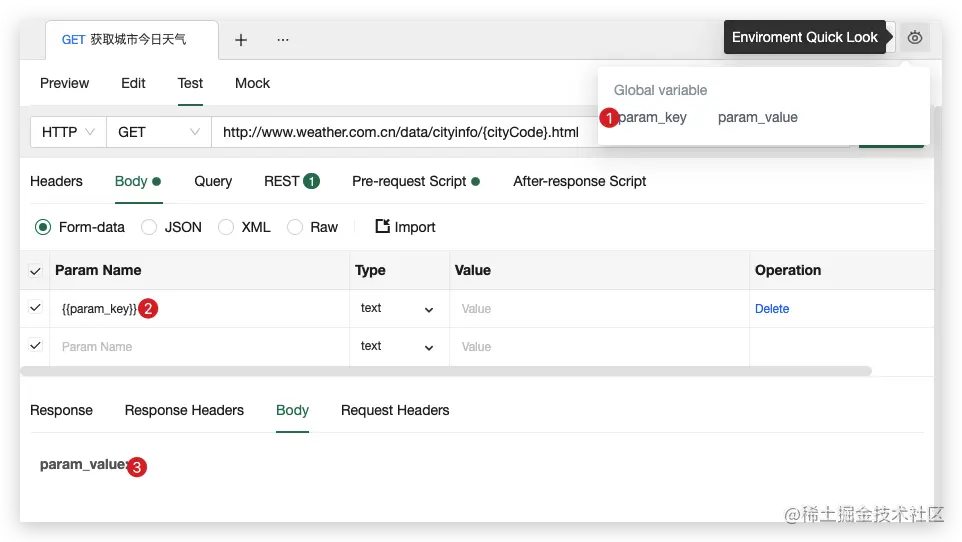
Task: Click the Value column header
Action: [472, 270]
